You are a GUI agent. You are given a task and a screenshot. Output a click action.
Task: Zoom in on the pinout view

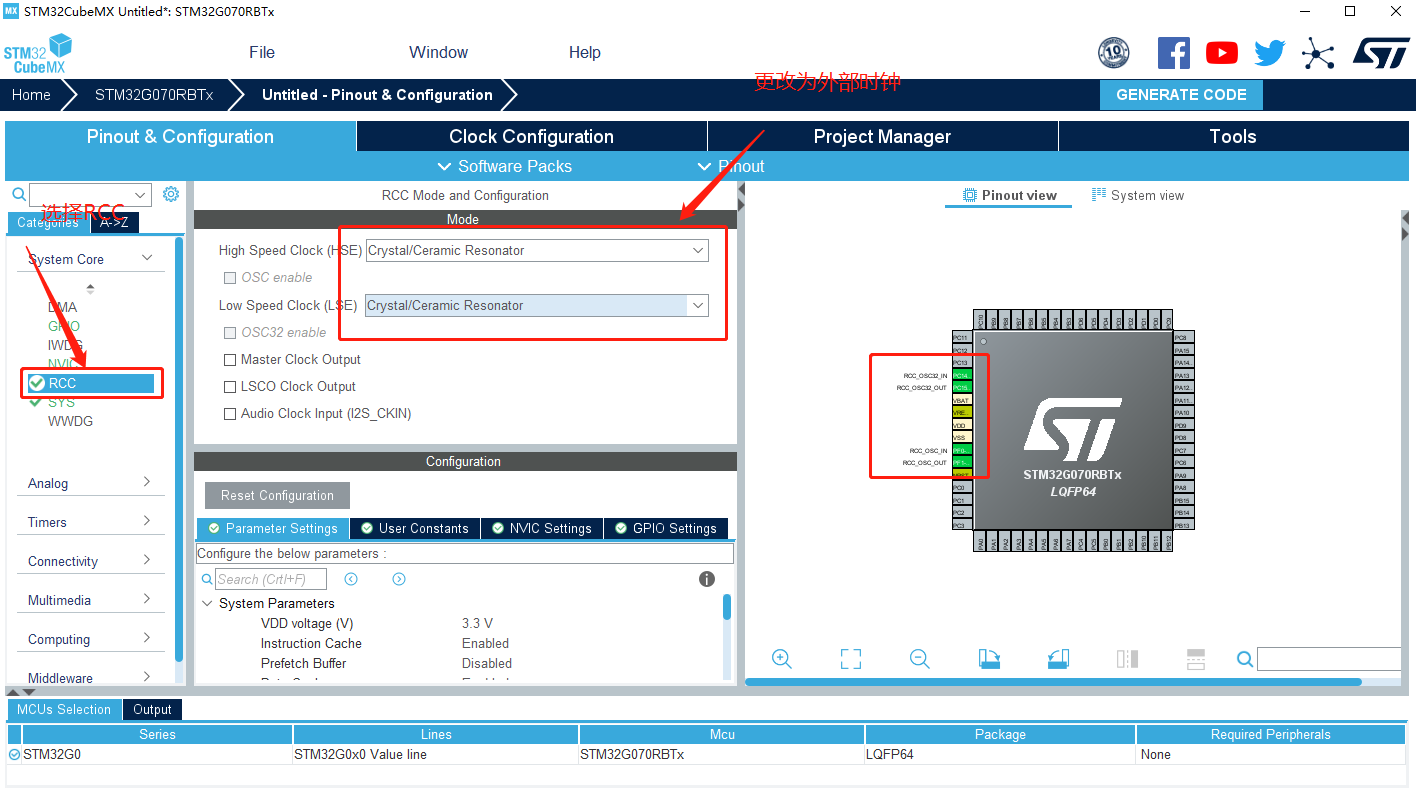click(x=782, y=659)
